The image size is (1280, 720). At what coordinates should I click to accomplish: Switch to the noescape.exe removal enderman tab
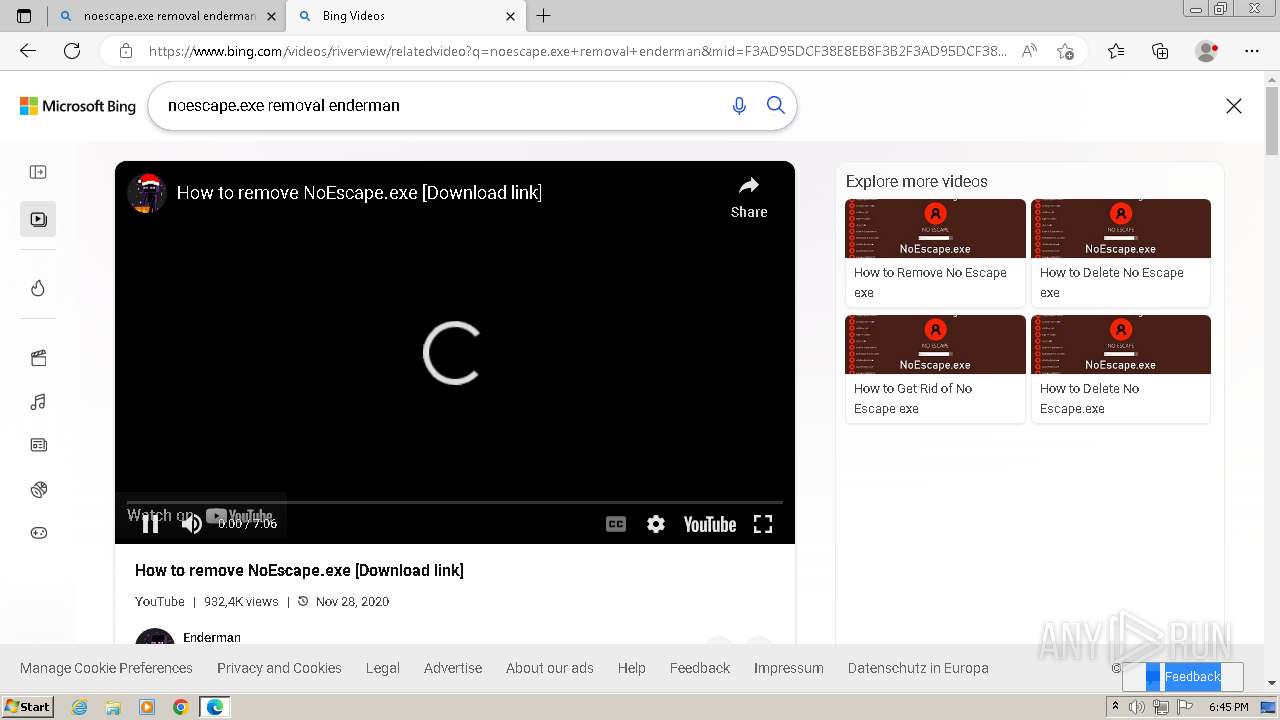[x=167, y=16]
